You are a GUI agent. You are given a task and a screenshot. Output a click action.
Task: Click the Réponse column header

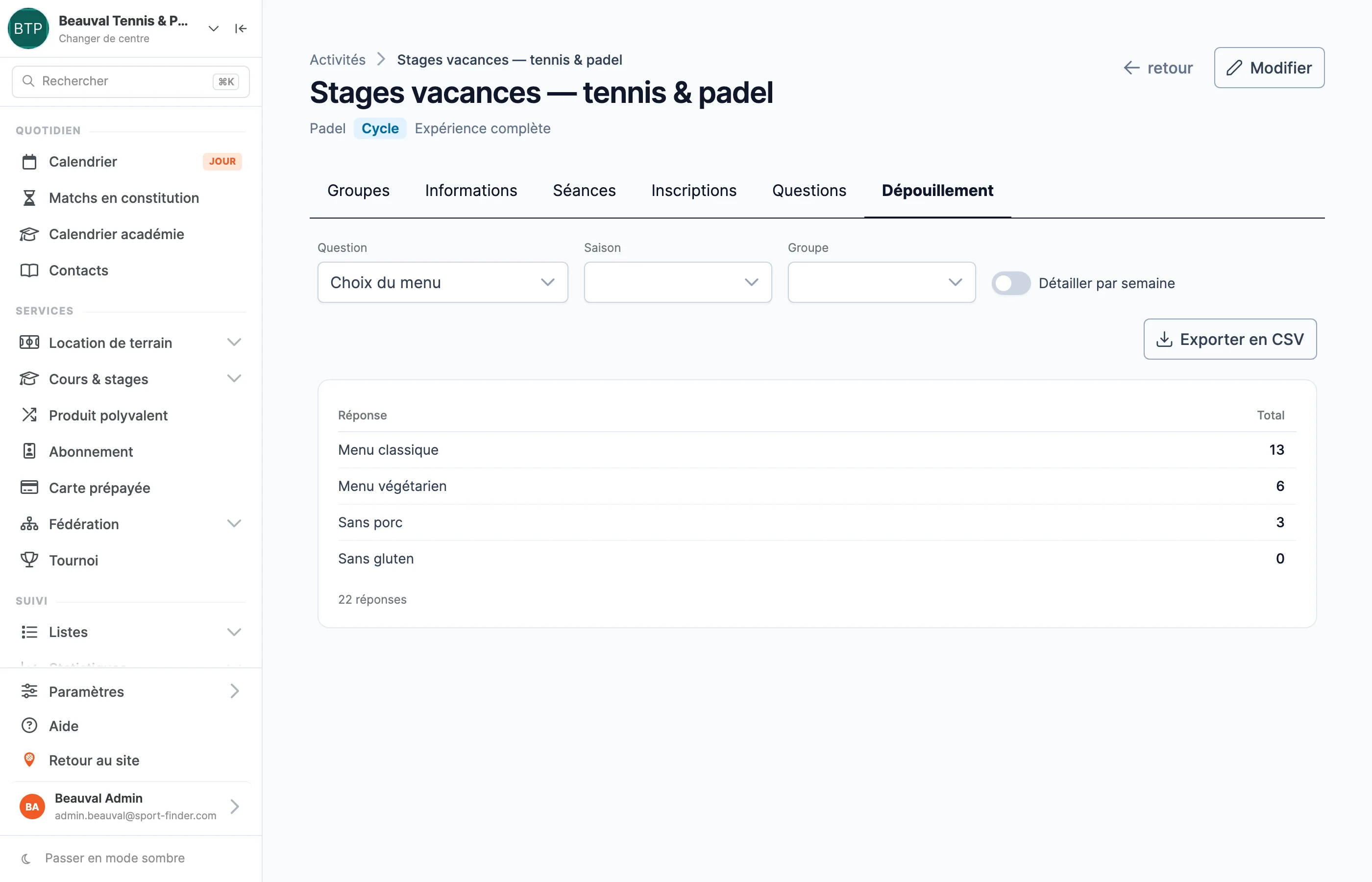coord(362,415)
